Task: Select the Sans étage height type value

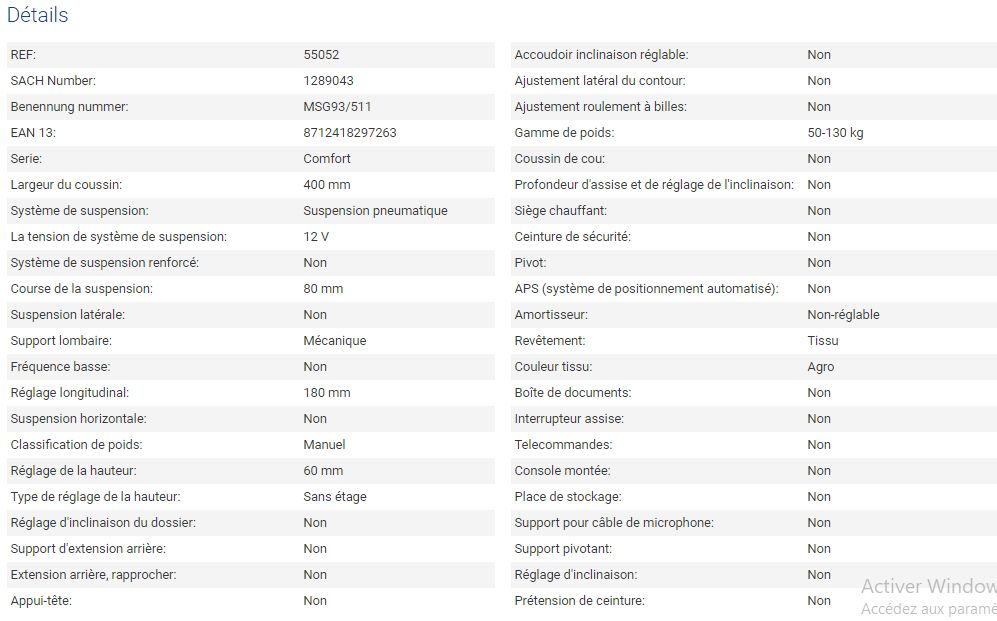Action: (x=334, y=497)
